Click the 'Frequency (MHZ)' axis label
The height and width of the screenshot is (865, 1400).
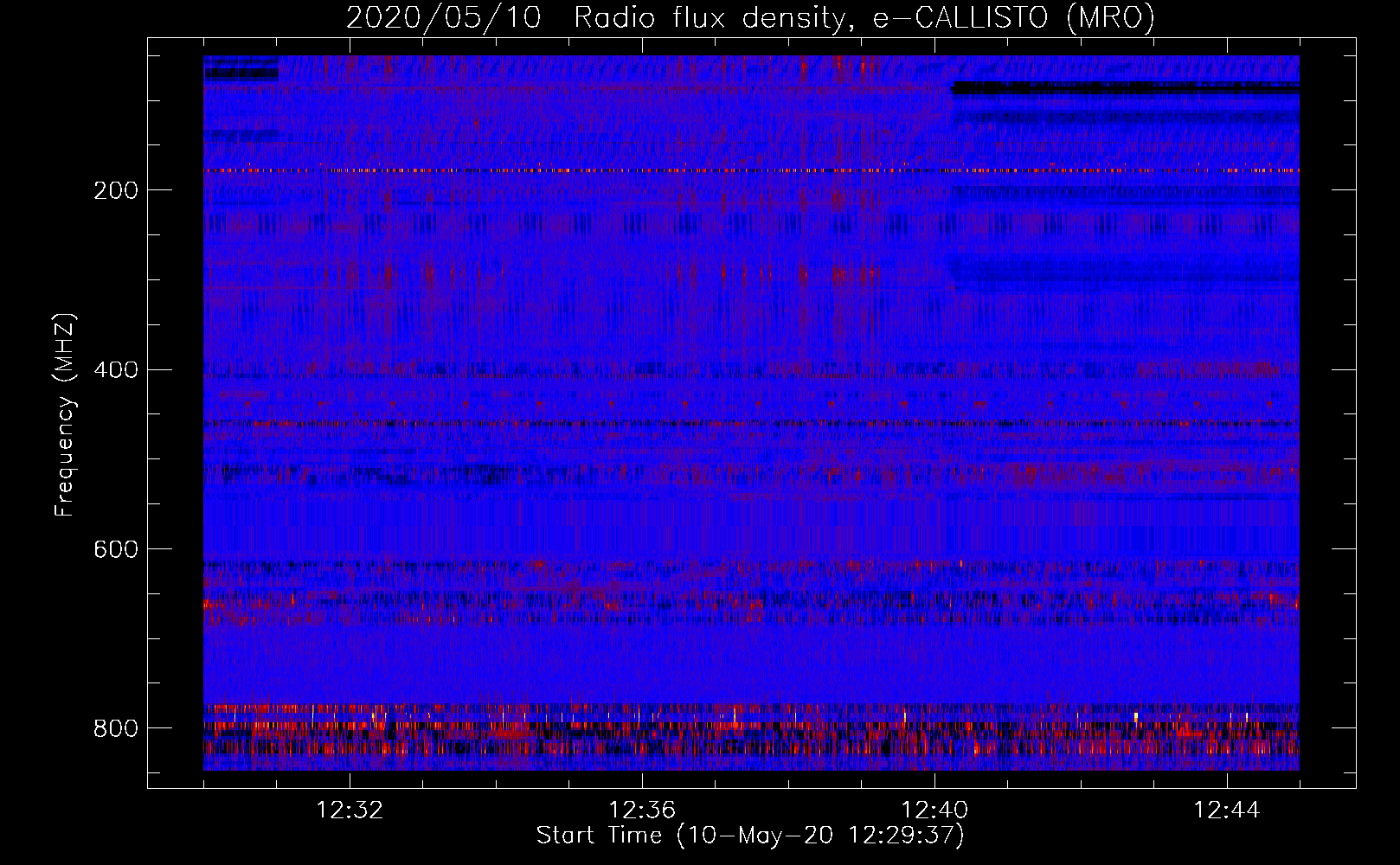click(x=65, y=415)
